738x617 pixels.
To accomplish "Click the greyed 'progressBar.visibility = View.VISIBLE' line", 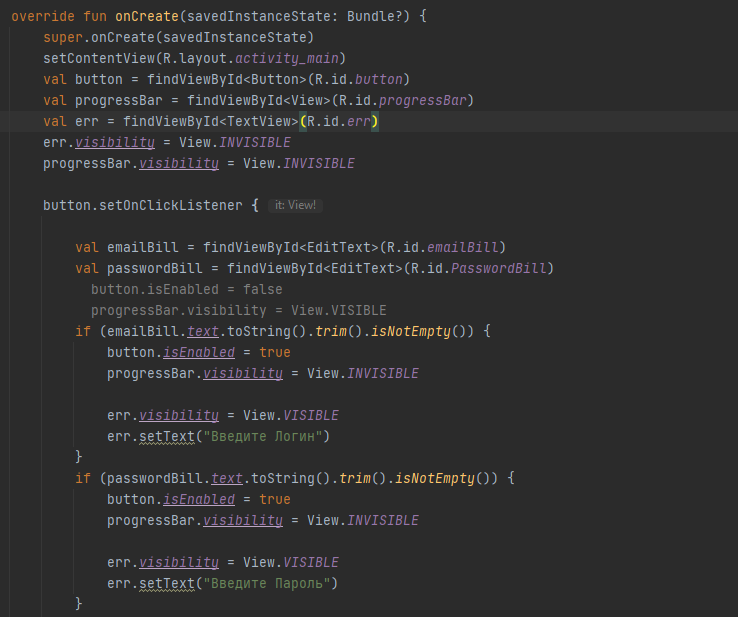I will 239,311.
